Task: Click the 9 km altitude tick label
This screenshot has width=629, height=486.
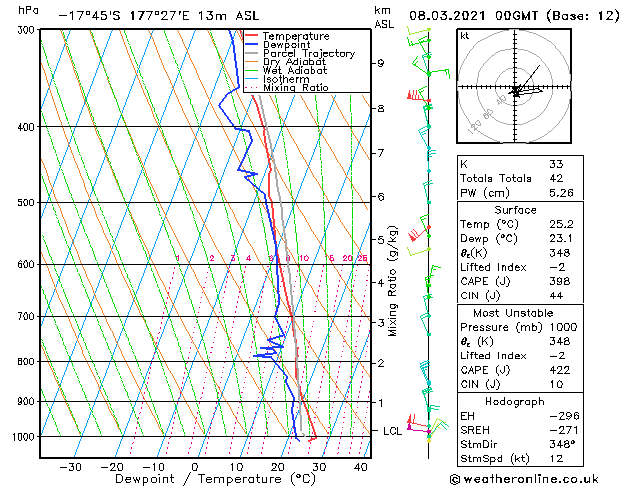Action: pos(380,63)
